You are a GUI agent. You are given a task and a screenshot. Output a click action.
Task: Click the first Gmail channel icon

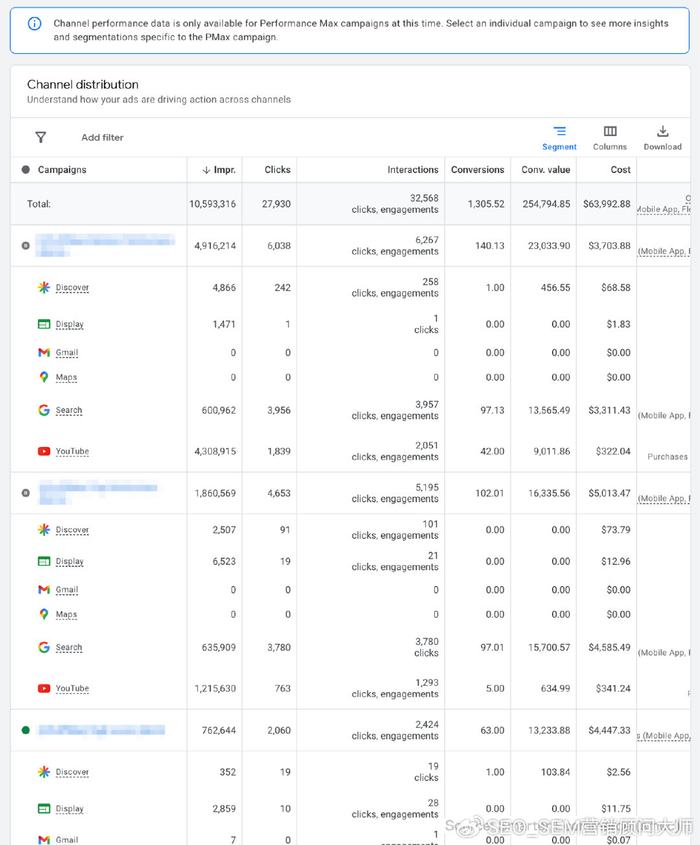[44, 352]
